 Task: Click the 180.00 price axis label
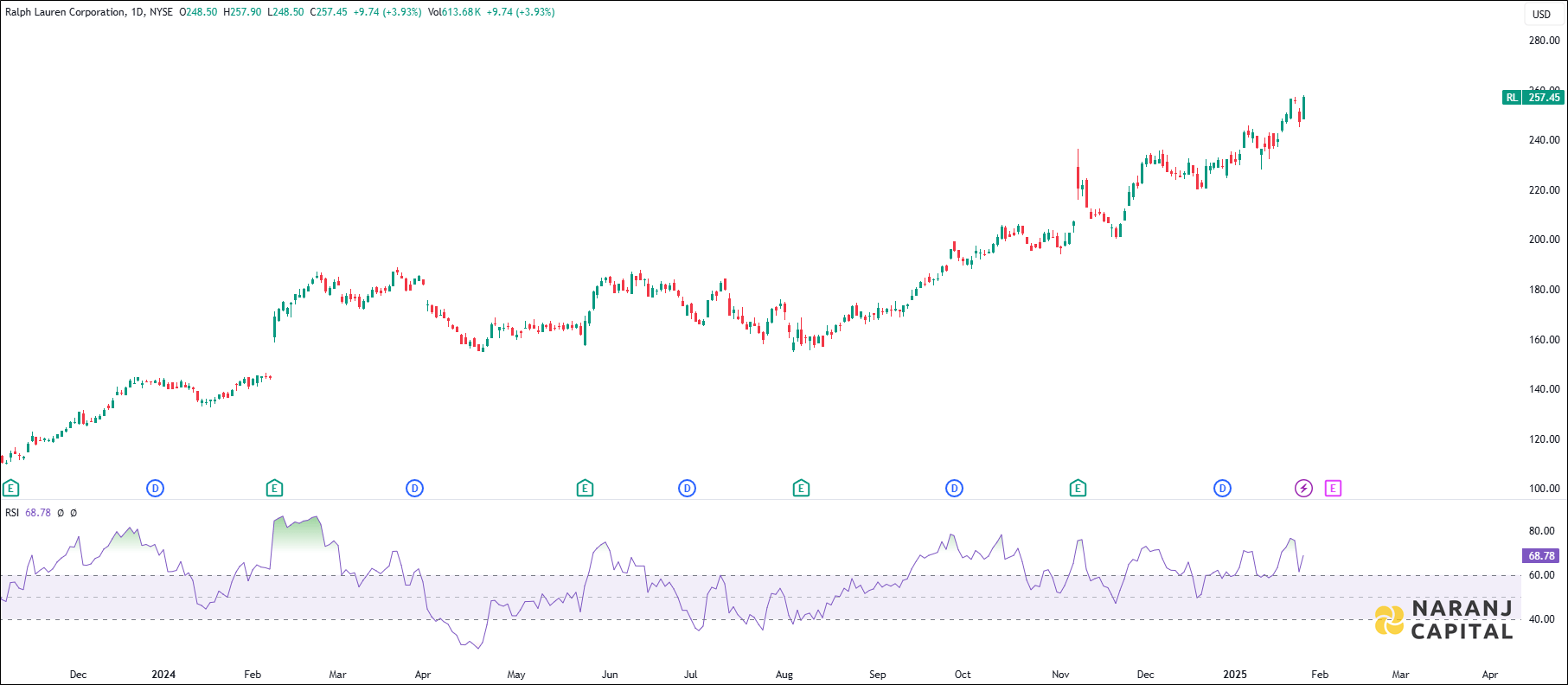[x=1544, y=290]
